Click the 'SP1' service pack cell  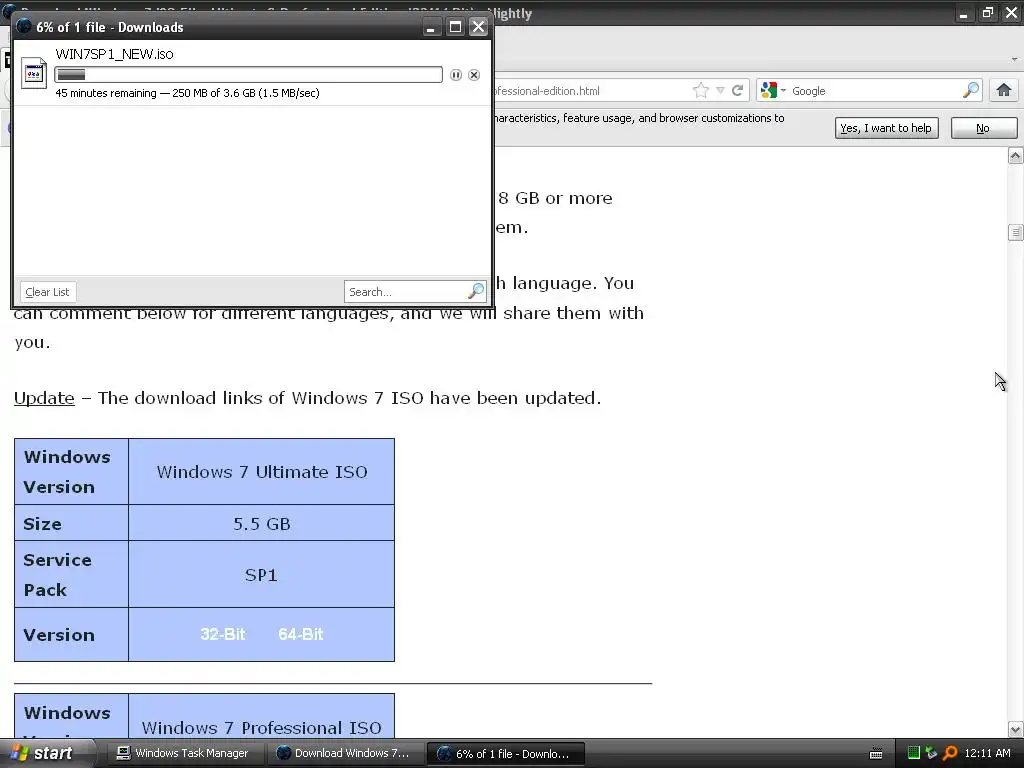point(262,575)
